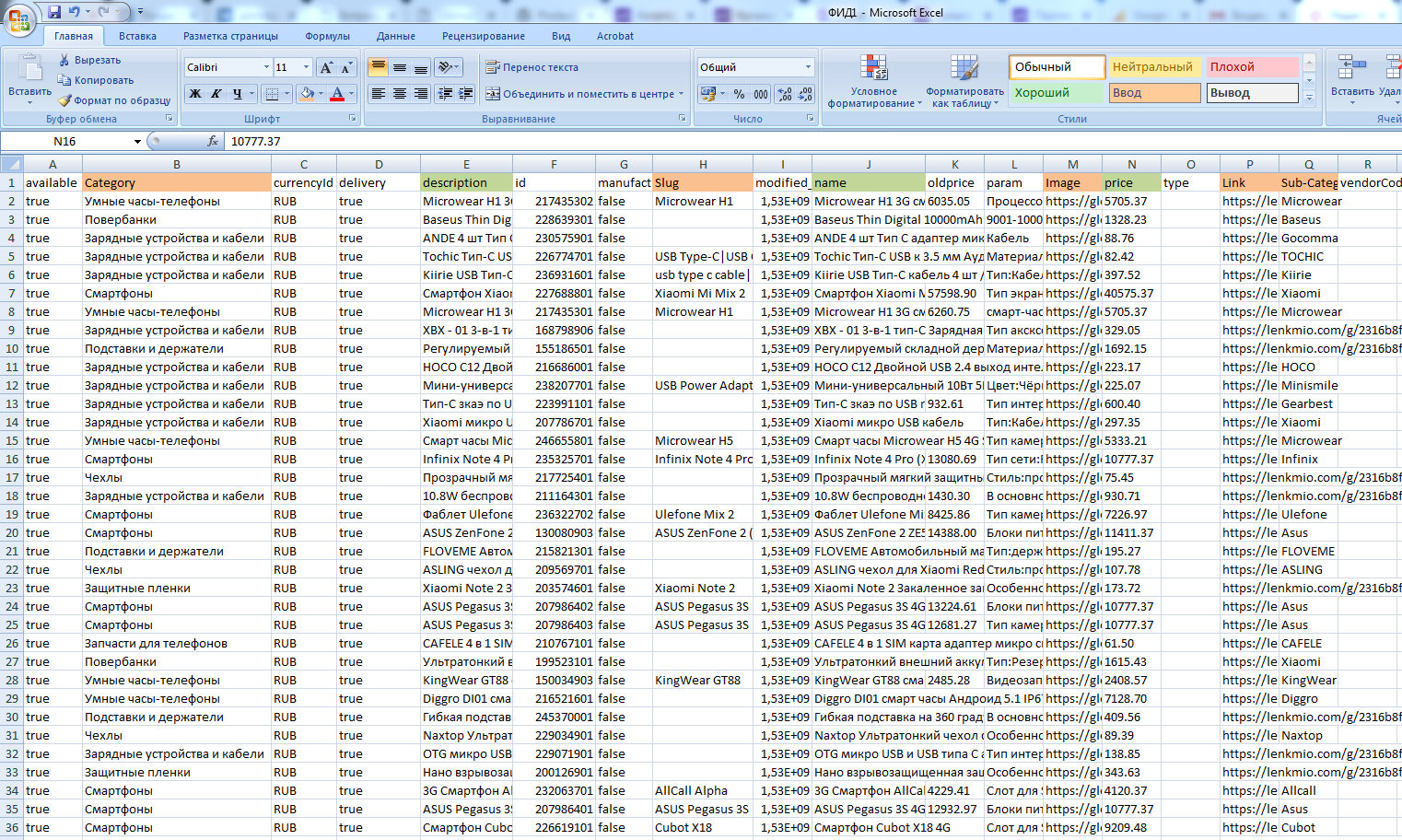1402x840 pixels.
Task: Open merge options dropdown arrow
Action: pos(682,94)
